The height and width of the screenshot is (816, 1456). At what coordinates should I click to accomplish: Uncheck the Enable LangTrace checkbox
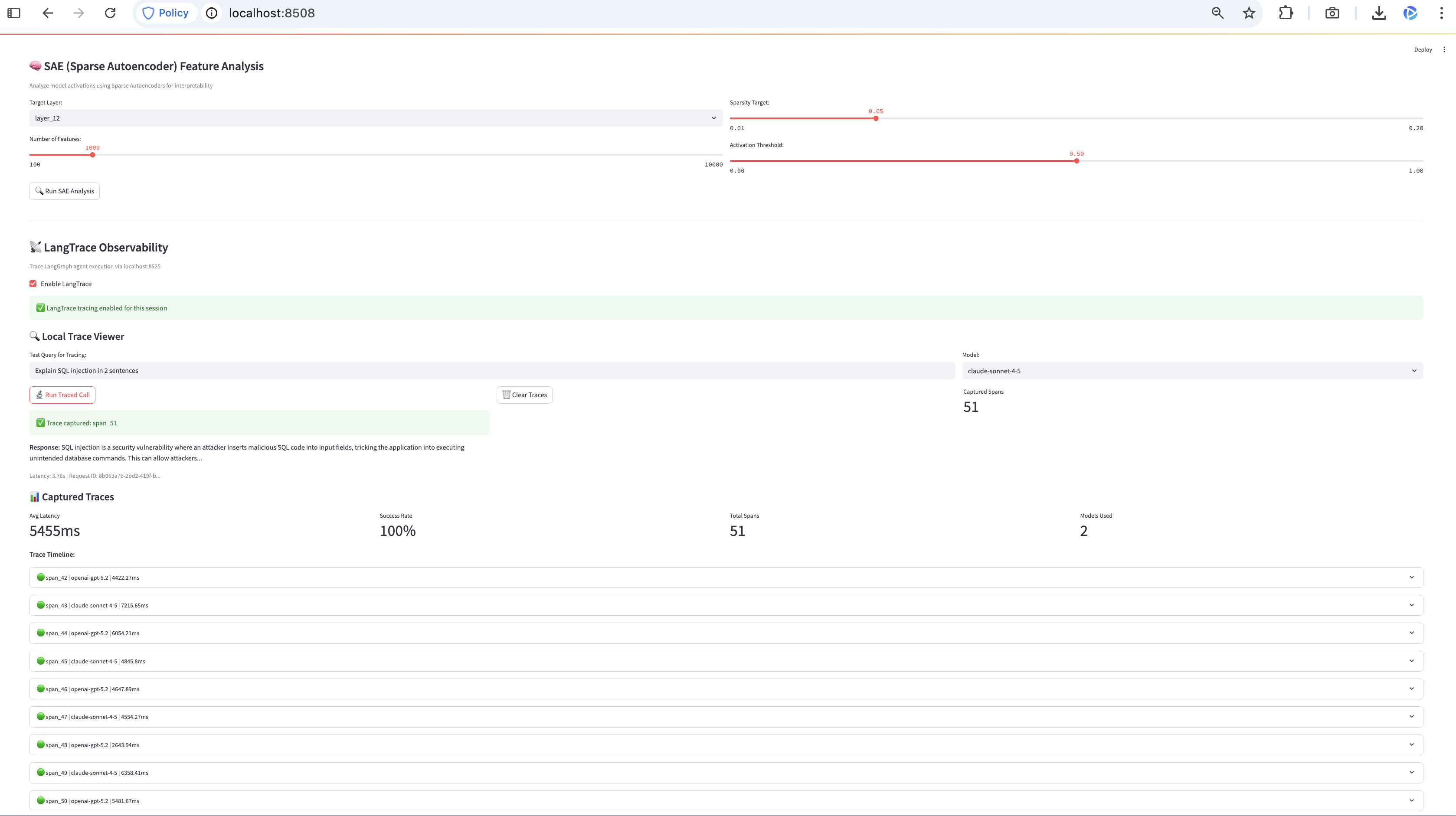tap(33, 284)
